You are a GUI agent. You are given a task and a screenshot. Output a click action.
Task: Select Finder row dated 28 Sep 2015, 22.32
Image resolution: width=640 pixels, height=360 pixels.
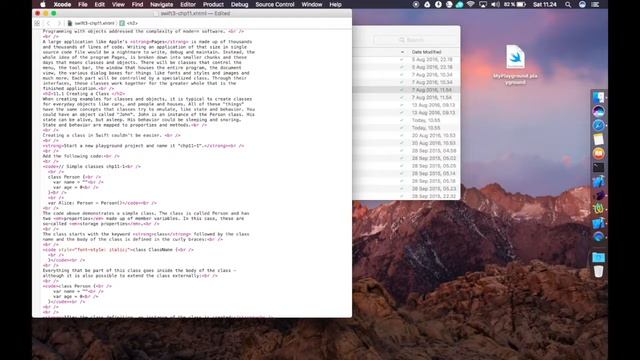(406, 196)
